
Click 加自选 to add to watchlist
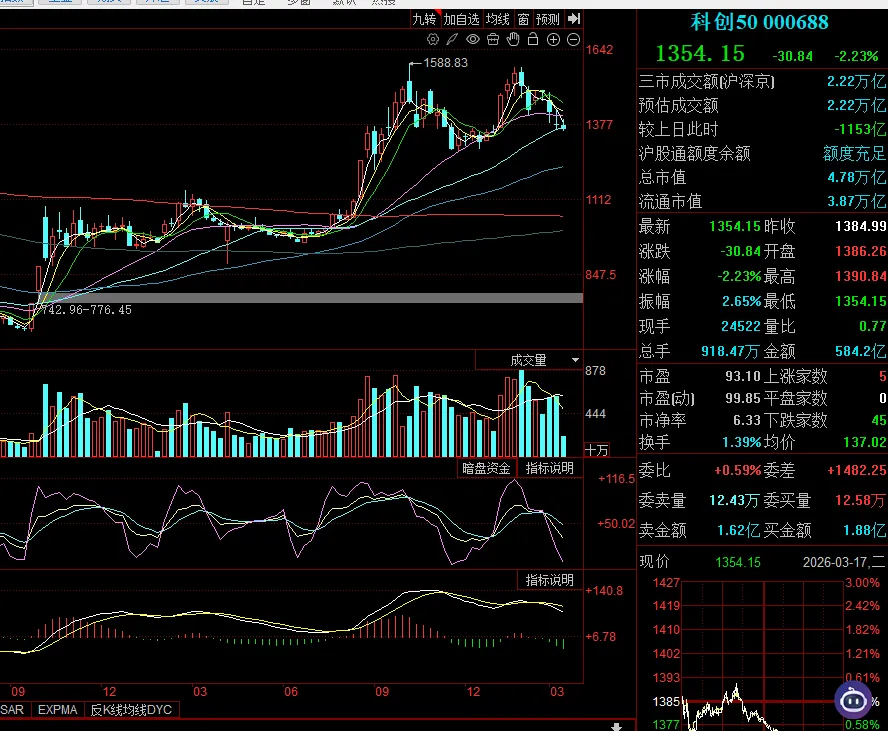pyautogui.click(x=461, y=19)
